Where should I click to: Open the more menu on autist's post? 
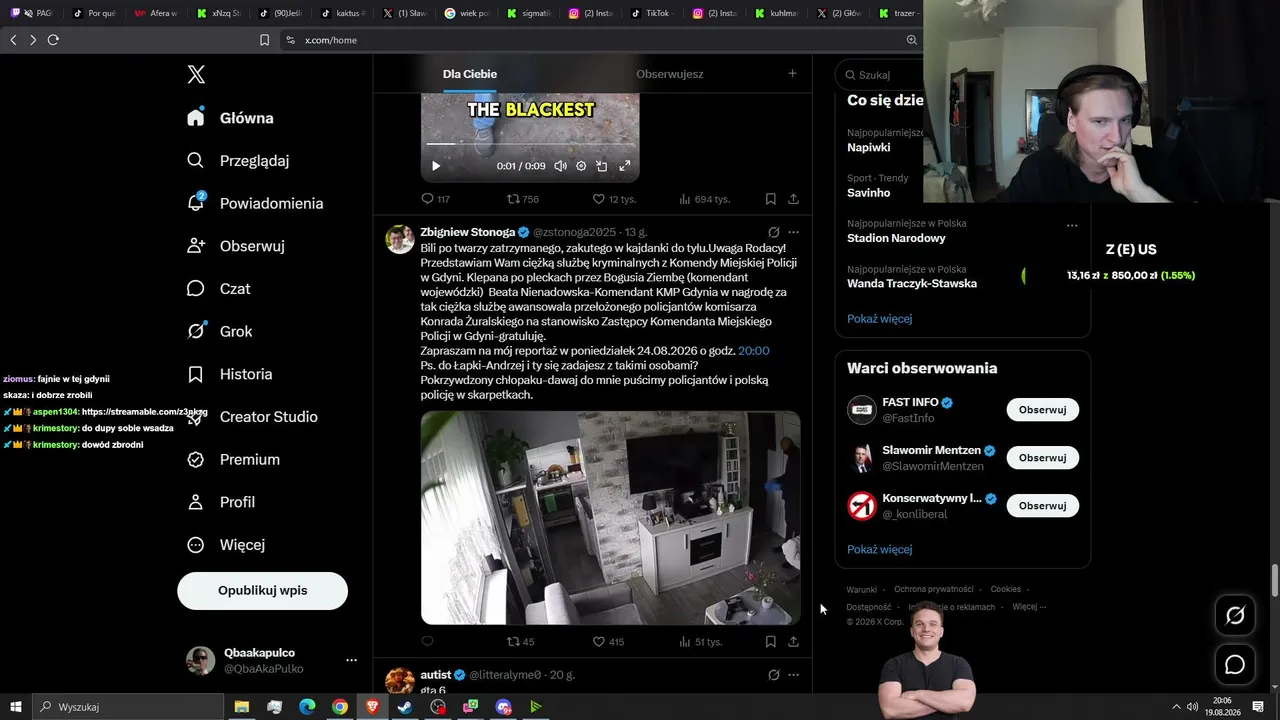[x=793, y=675]
